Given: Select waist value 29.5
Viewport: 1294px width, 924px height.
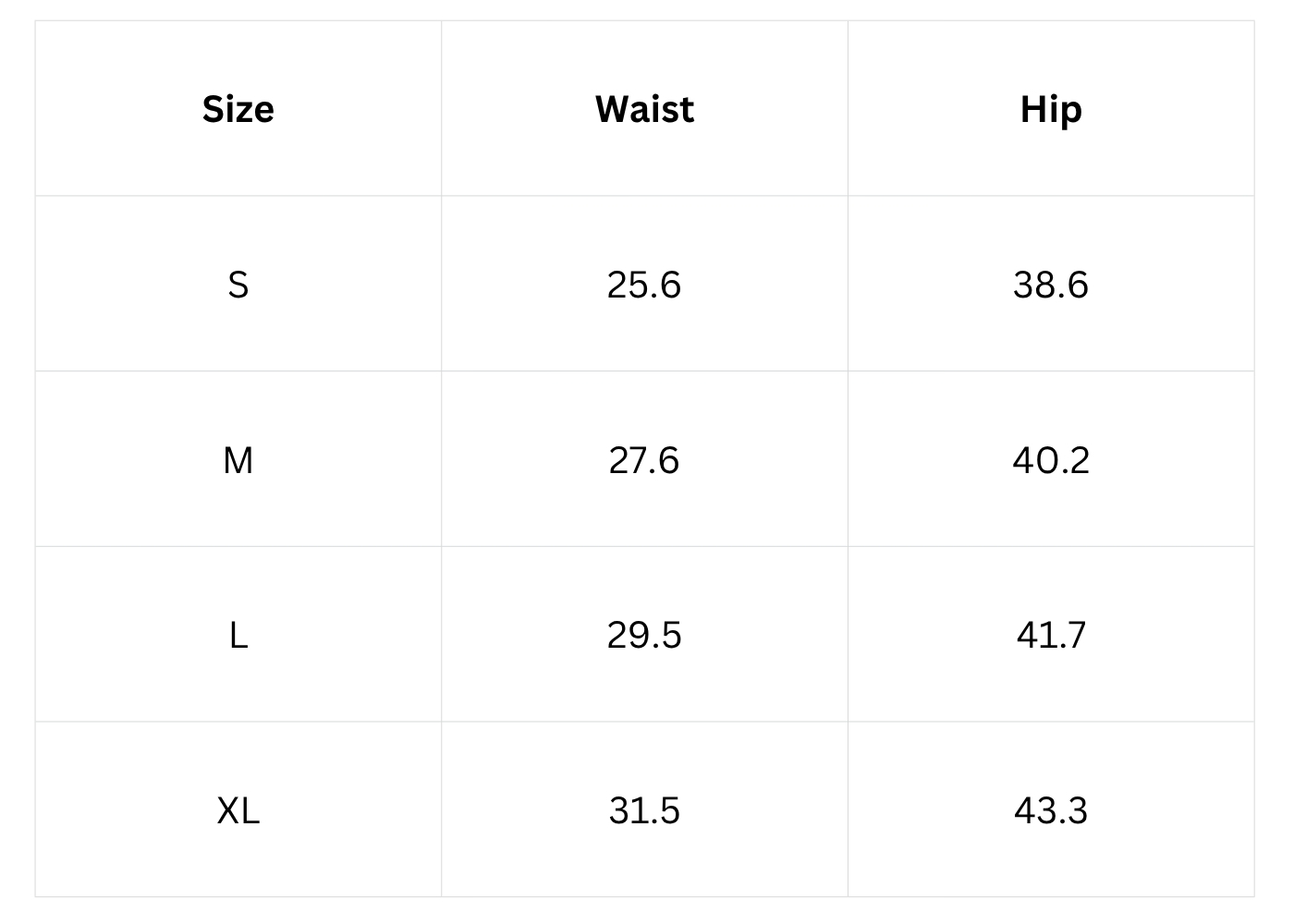Looking at the screenshot, I should point(644,636).
